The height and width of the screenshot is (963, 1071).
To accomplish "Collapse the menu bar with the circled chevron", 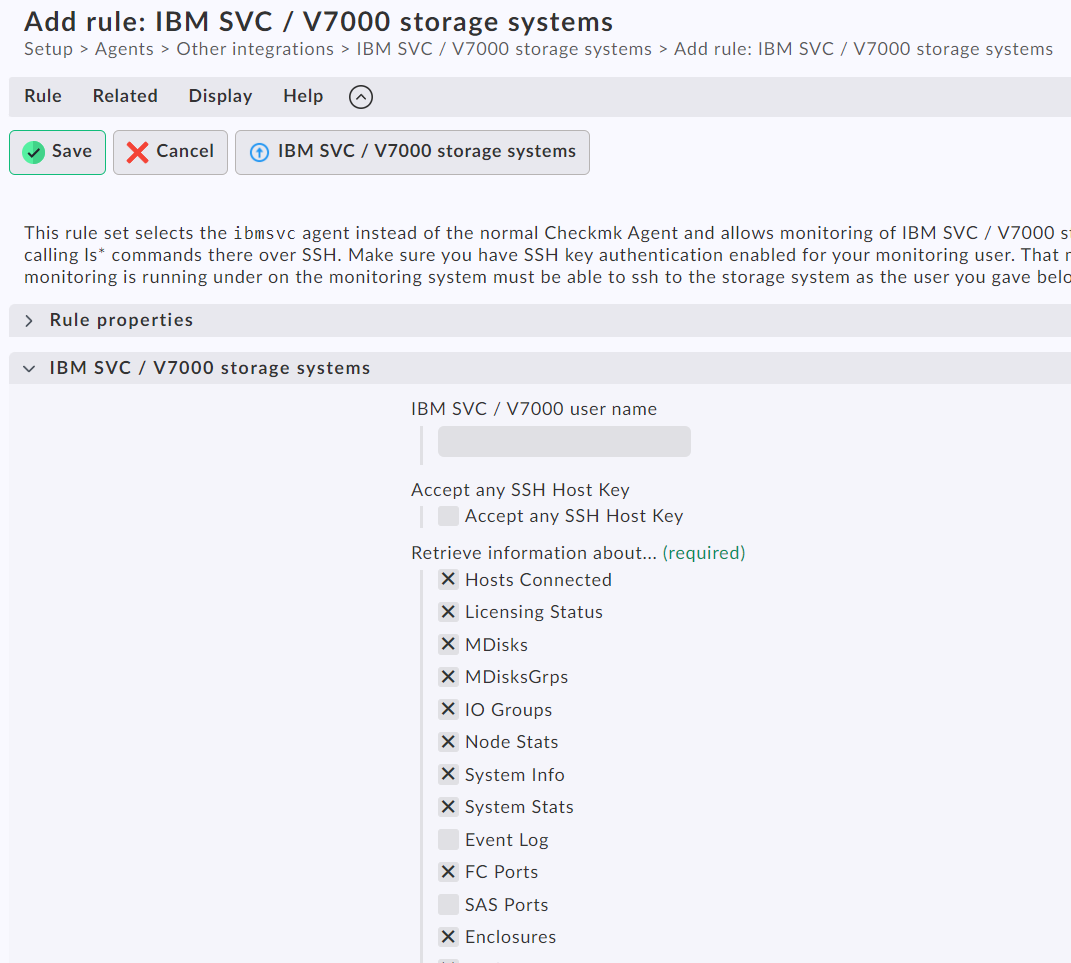I will [361, 97].
